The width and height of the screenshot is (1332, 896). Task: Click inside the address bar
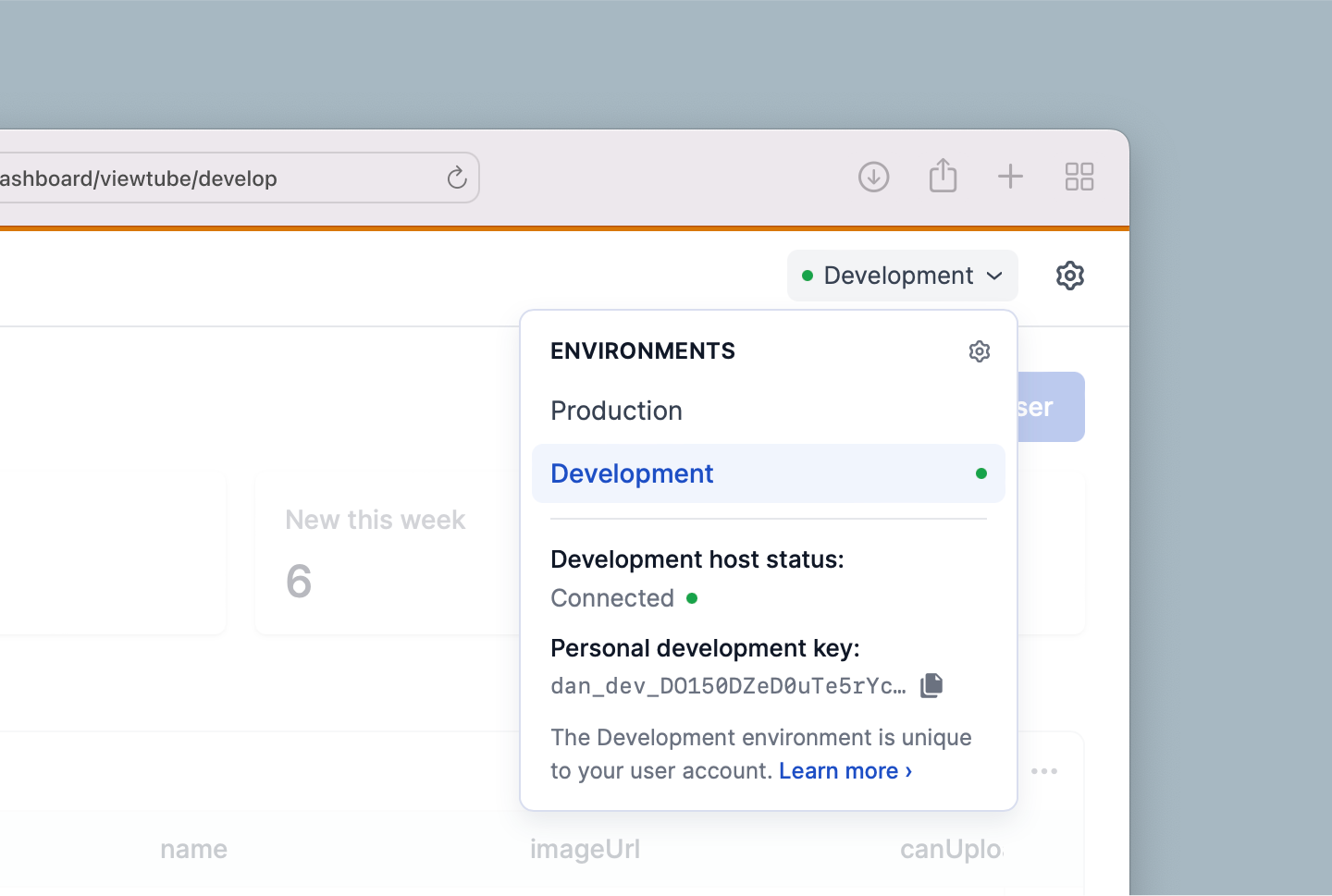coord(185,178)
